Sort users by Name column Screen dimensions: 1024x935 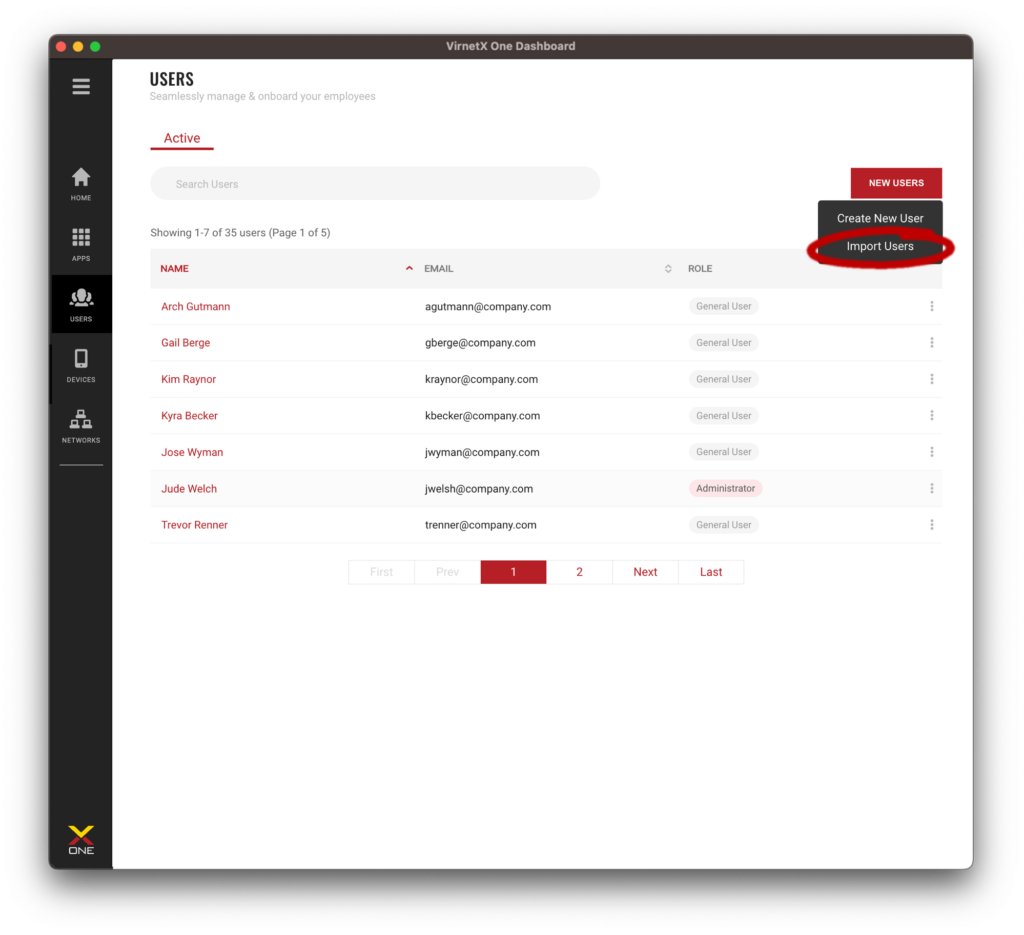[x=175, y=269]
